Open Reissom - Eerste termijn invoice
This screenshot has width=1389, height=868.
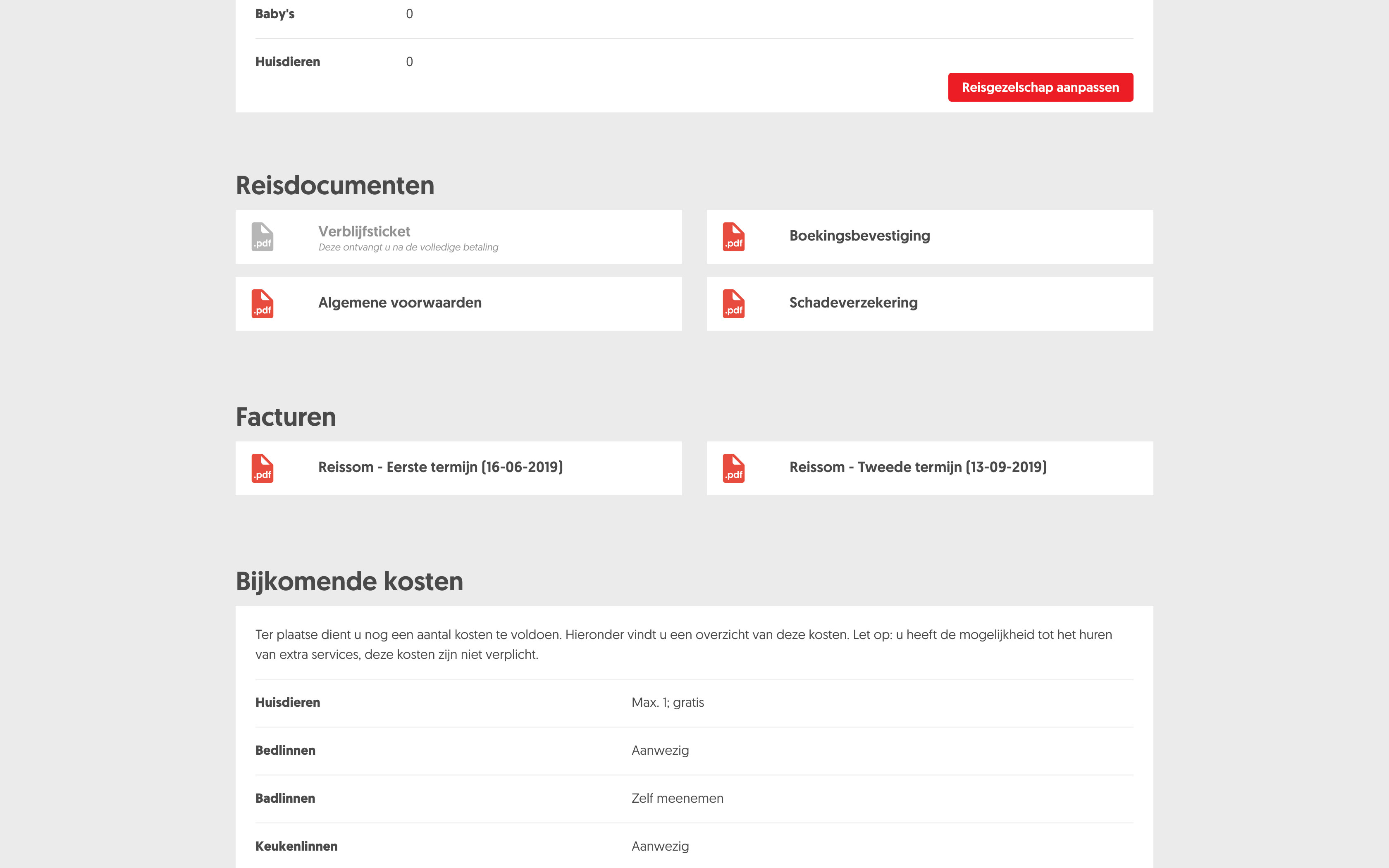(440, 467)
